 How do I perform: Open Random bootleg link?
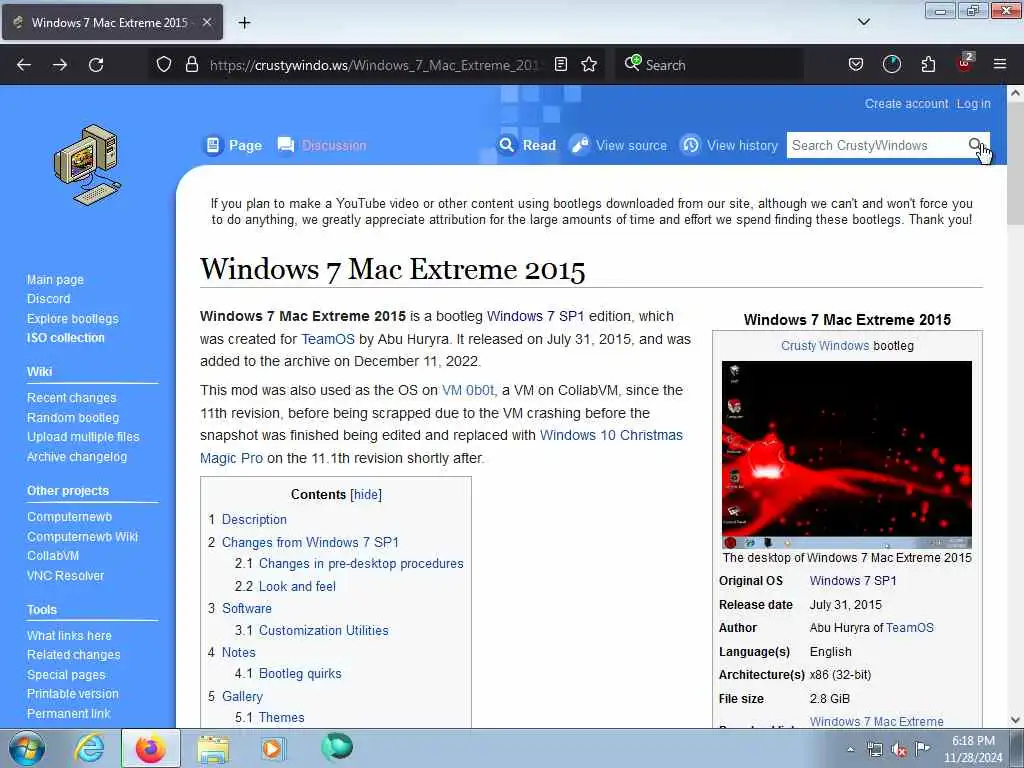click(x=72, y=417)
